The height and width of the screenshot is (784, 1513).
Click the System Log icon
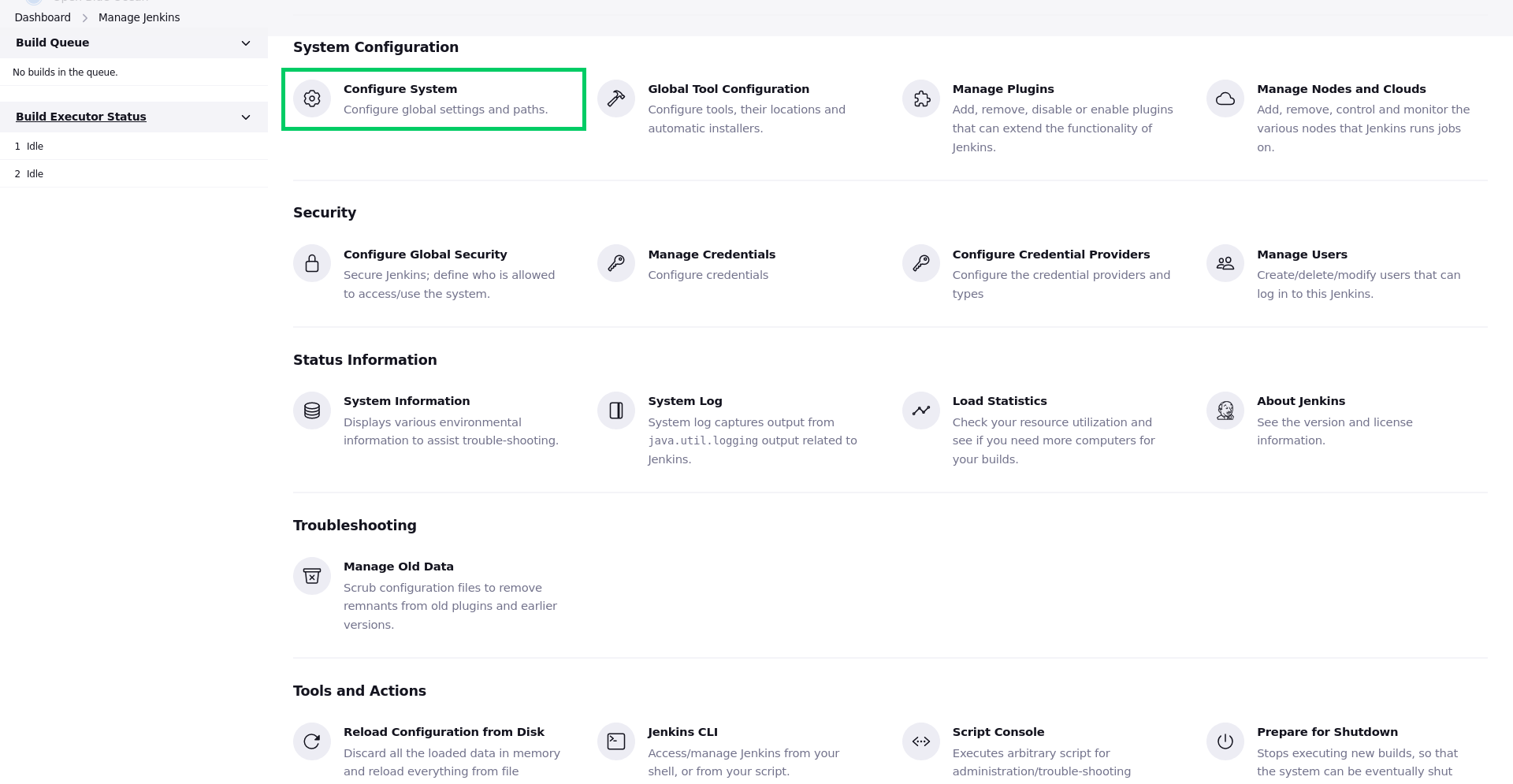tap(616, 411)
